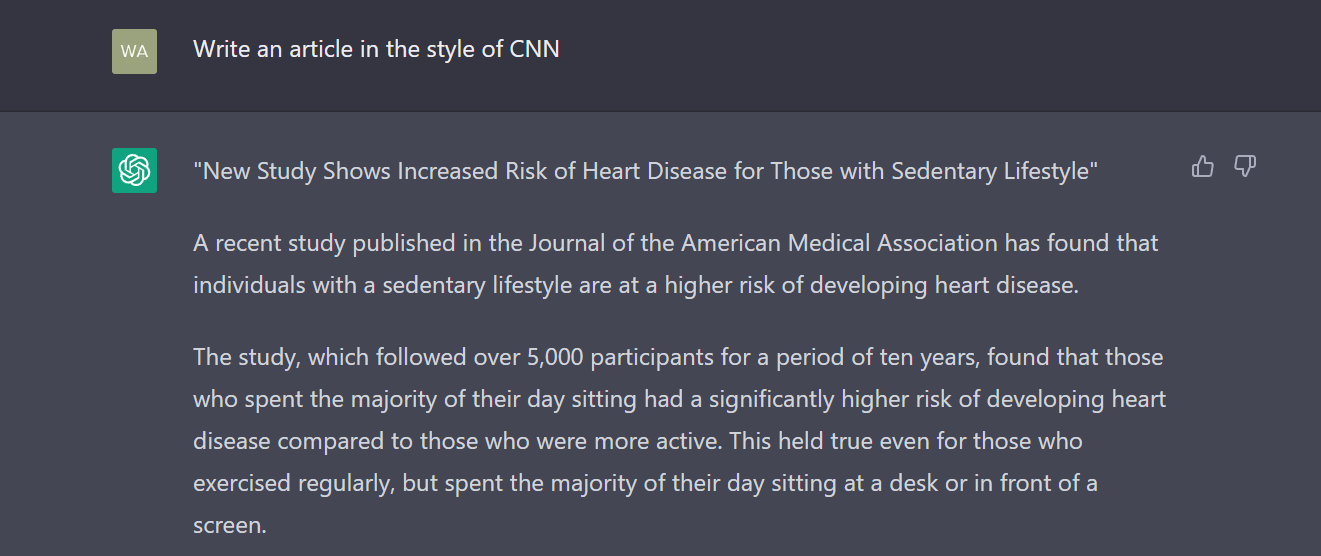Screen dimensions: 1321x556
Task: Click the thumbs down feedback icon
Action: coord(1245,167)
